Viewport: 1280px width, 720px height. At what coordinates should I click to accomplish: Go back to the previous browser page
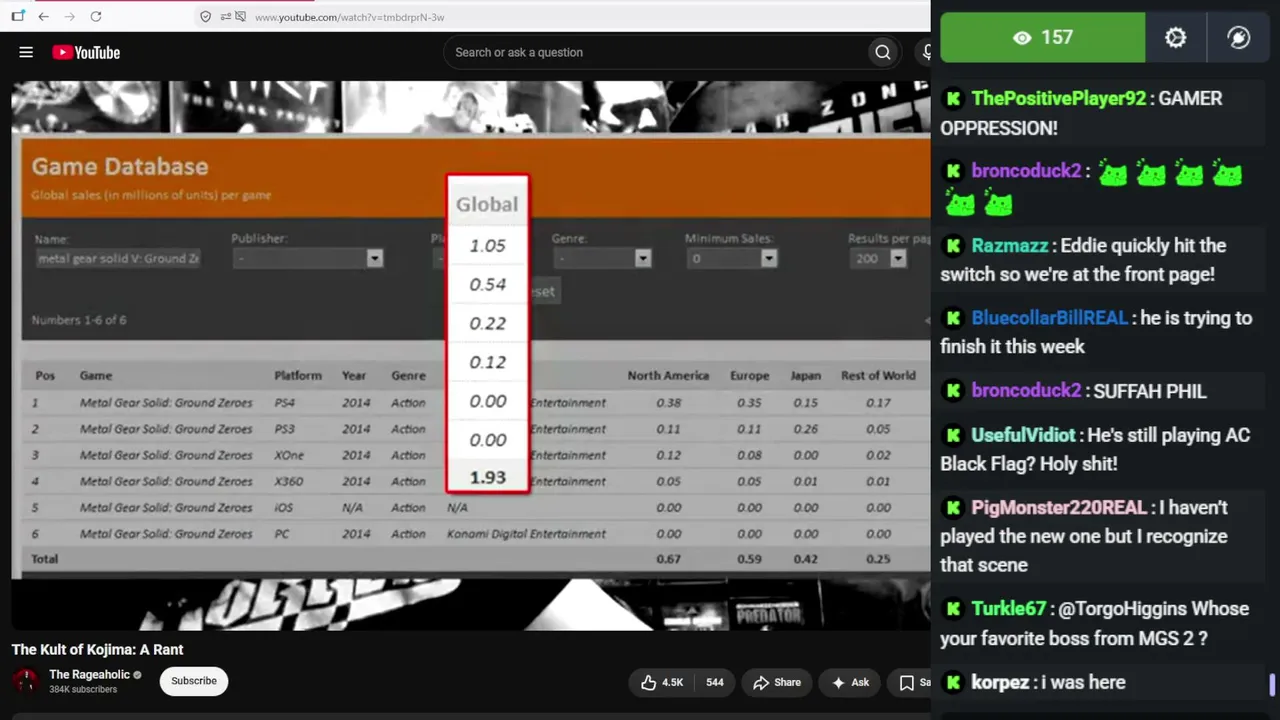(x=43, y=17)
